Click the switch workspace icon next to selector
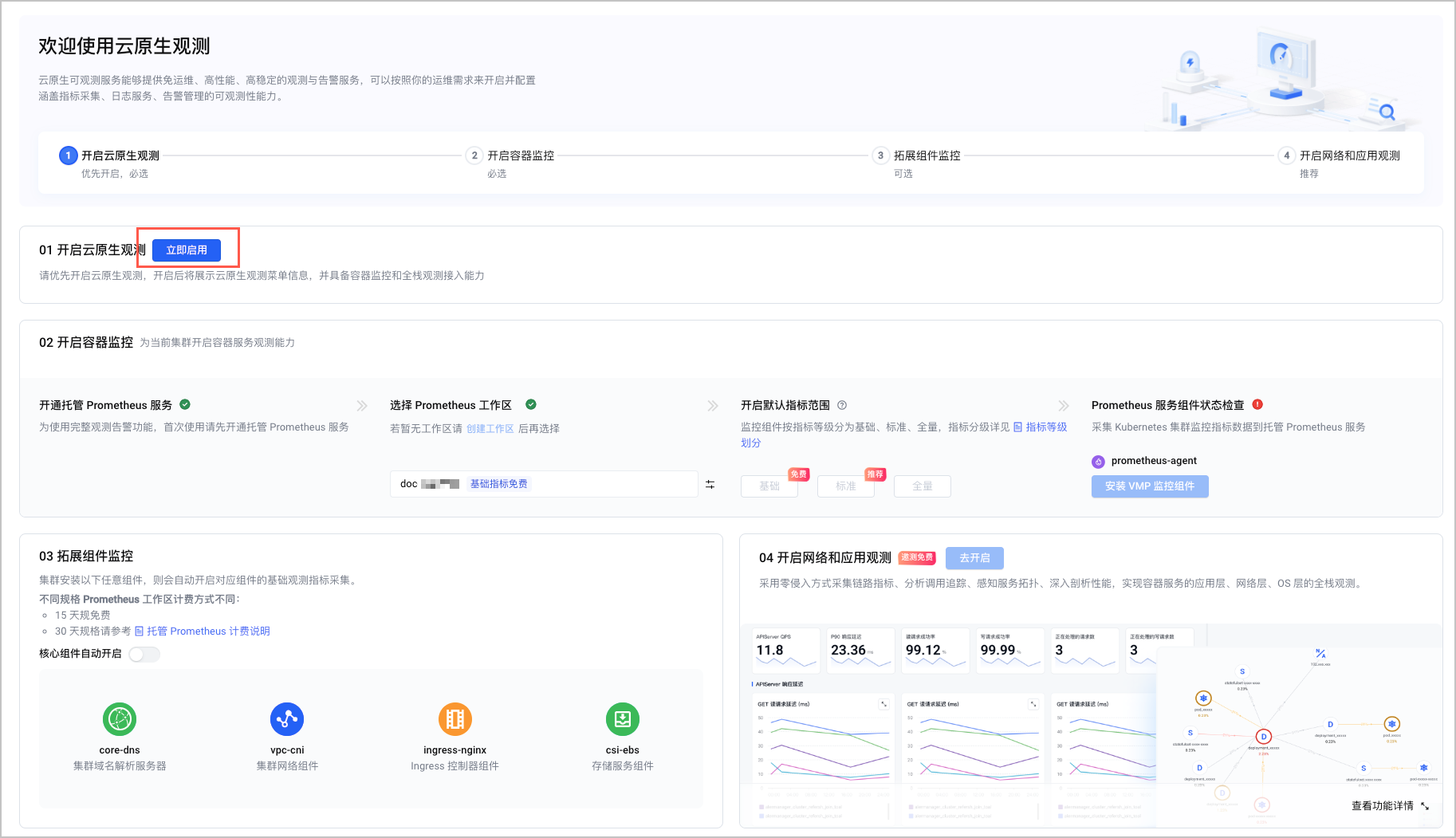 pyautogui.click(x=710, y=485)
